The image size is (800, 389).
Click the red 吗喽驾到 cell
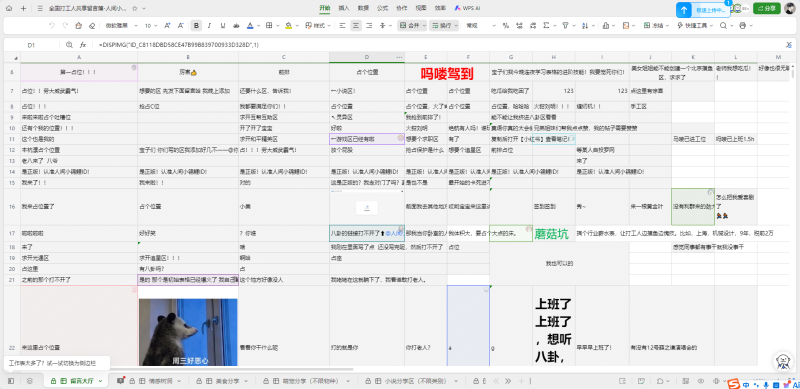pyautogui.click(x=447, y=74)
